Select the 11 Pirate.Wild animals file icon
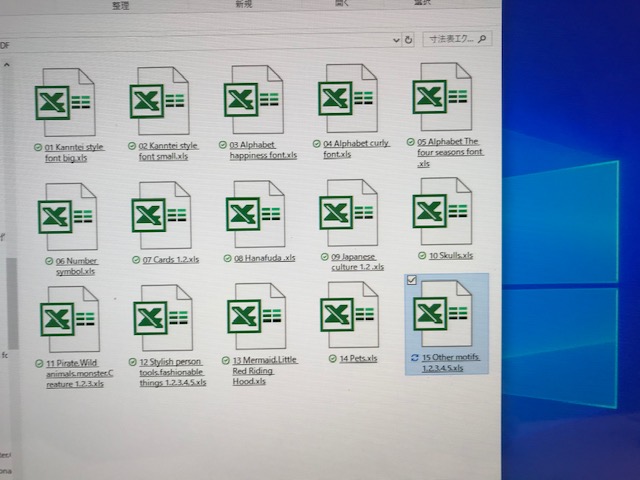Image resolution: width=640 pixels, height=480 pixels. coord(70,319)
